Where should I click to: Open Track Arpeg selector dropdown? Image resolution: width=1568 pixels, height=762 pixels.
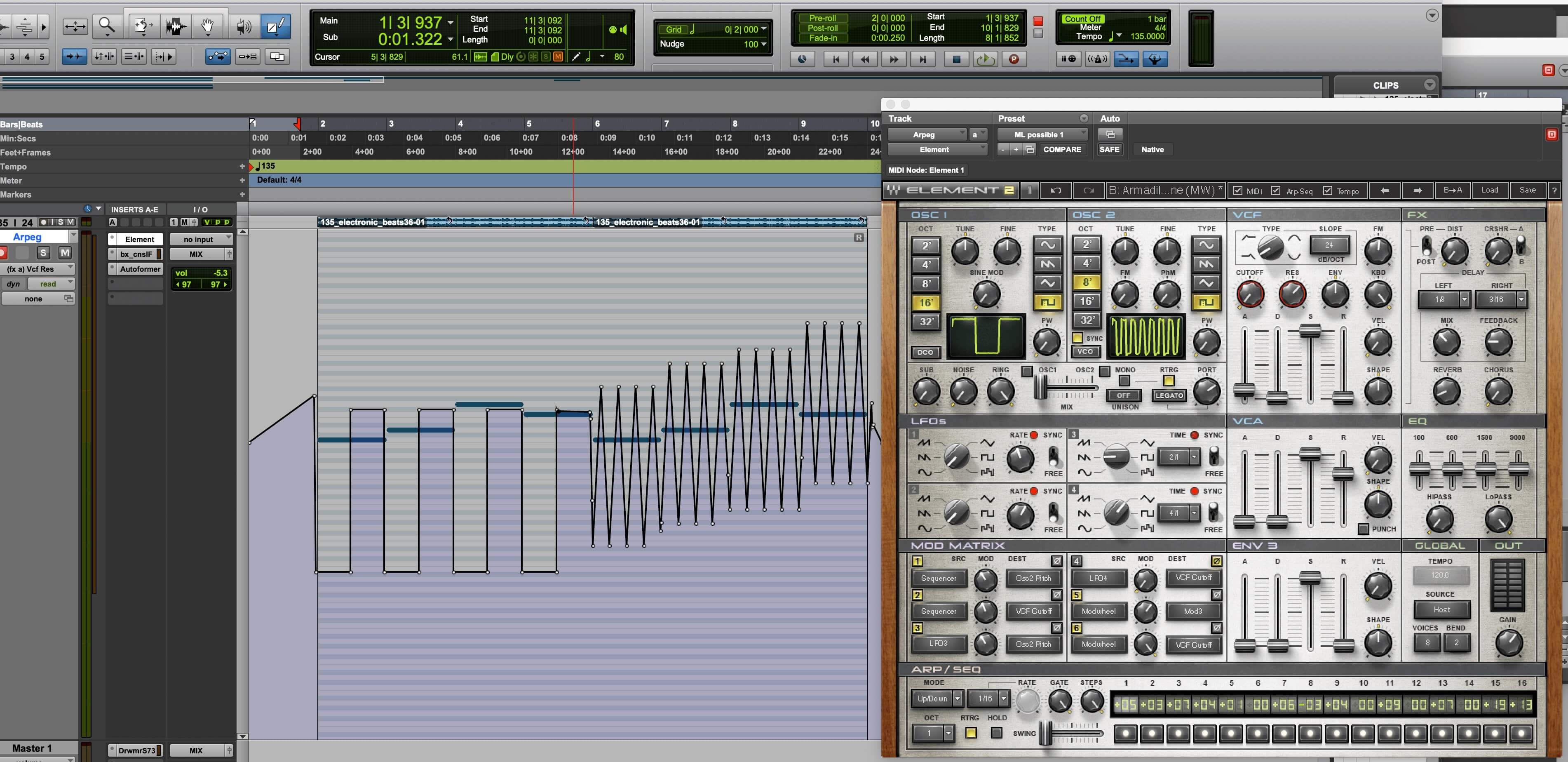[927, 134]
